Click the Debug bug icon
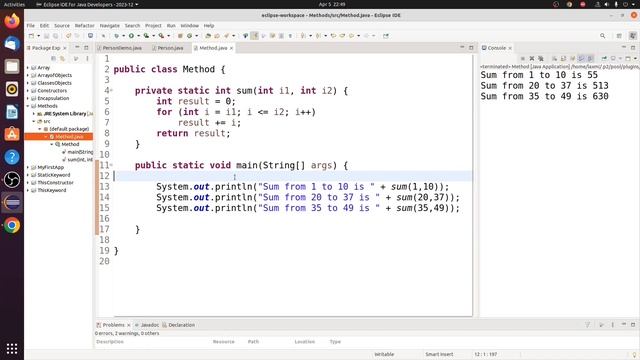Viewport: 640px width, 360px height. pos(116,36)
